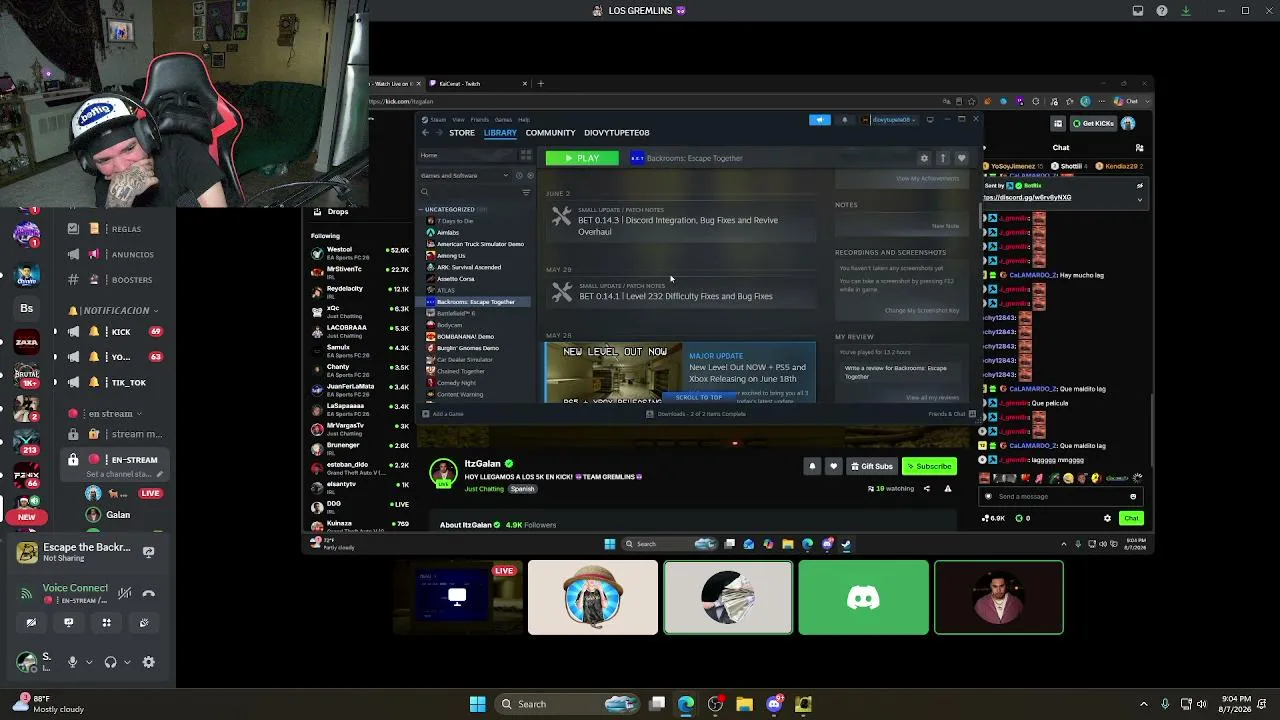Open Steam library grid view icon
Screen dimensions: 1280x720
(526, 155)
